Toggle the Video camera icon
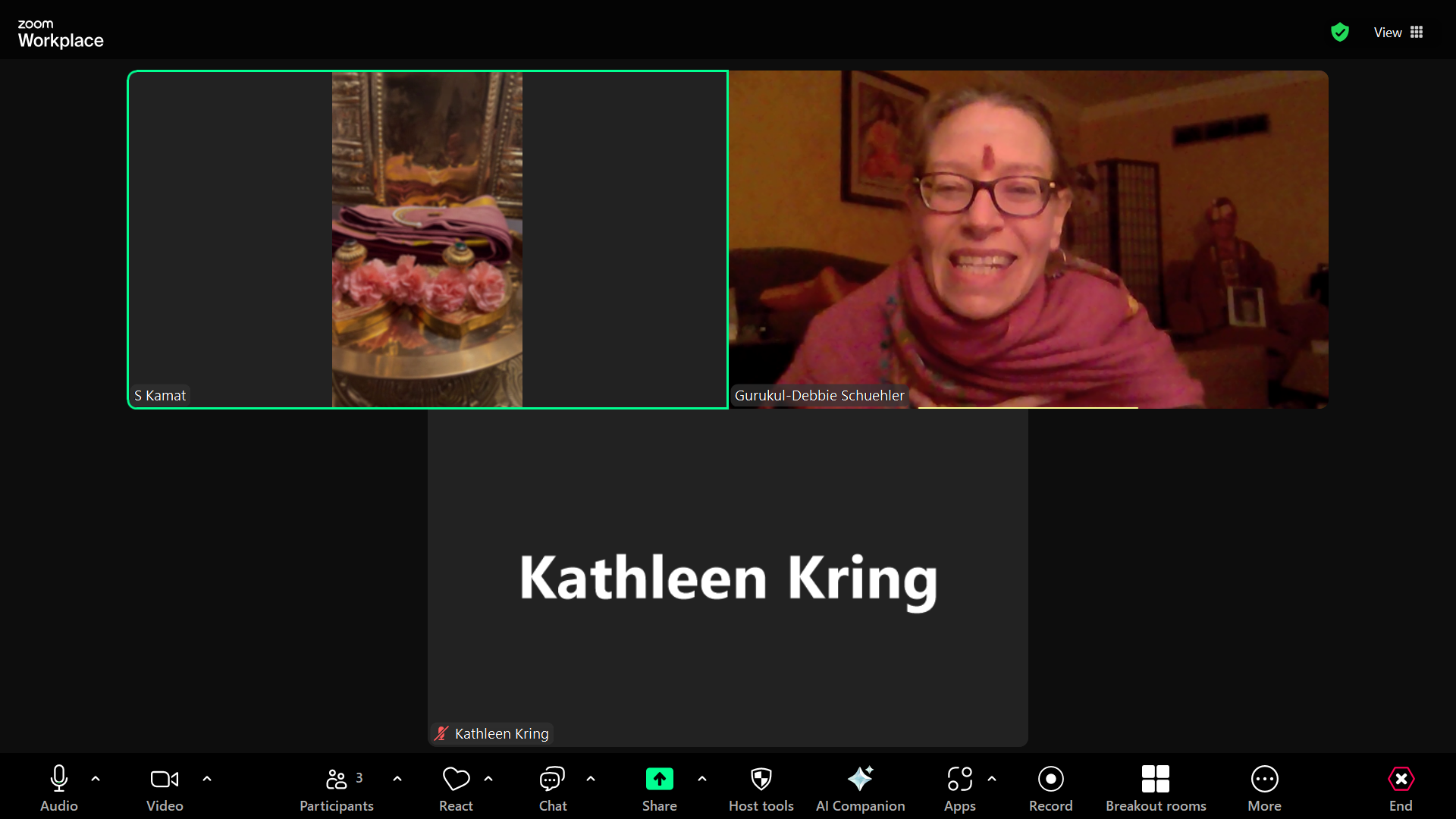 click(x=165, y=779)
